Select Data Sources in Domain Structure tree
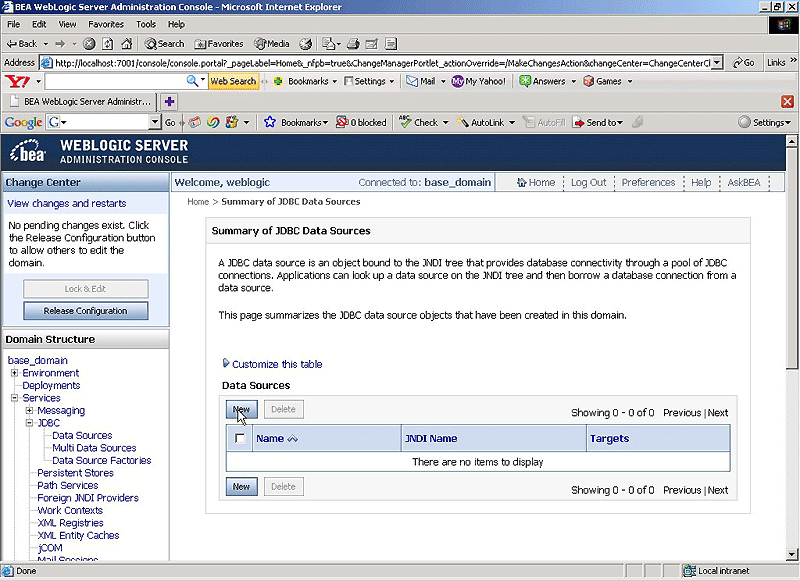 point(82,436)
